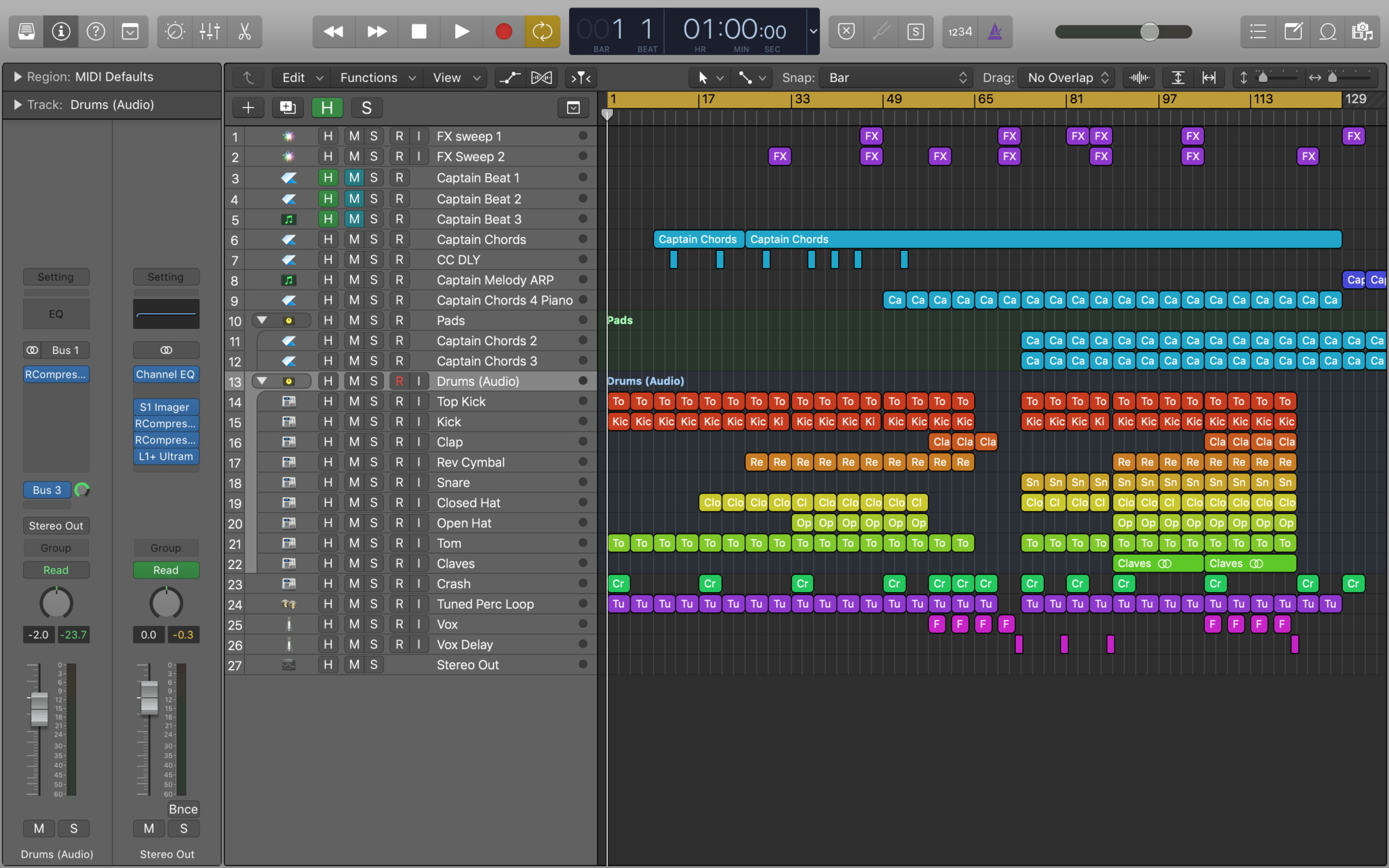Open the Toolbar toggle icon

click(x=130, y=31)
